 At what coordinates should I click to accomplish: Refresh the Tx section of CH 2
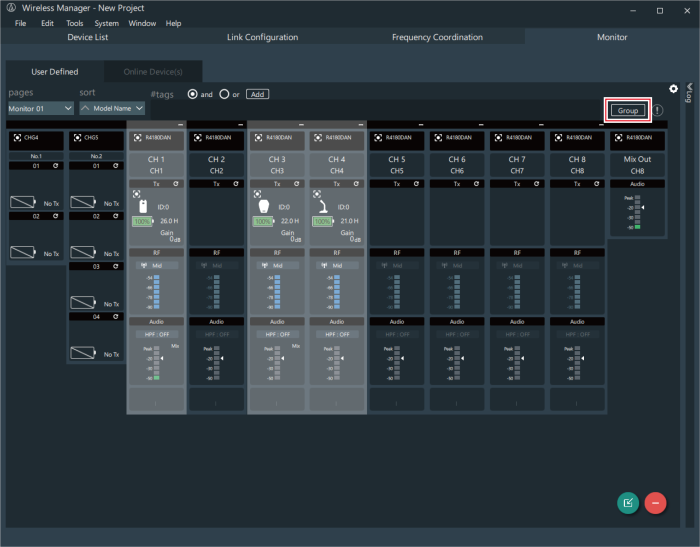coord(236,184)
